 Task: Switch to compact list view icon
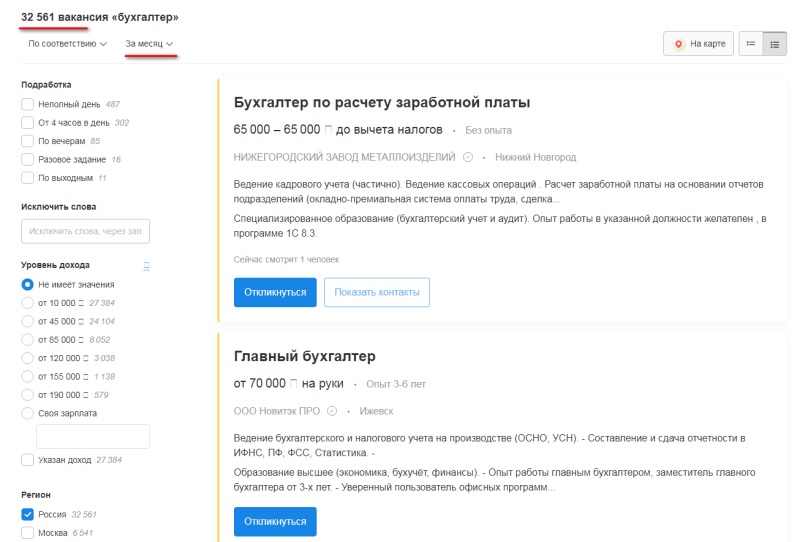(x=751, y=44)
